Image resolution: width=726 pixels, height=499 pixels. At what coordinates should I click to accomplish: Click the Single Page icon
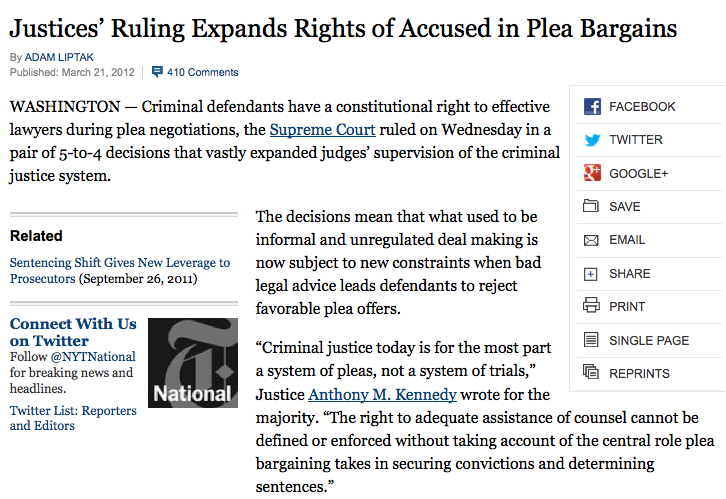click(x=591, y=340)
